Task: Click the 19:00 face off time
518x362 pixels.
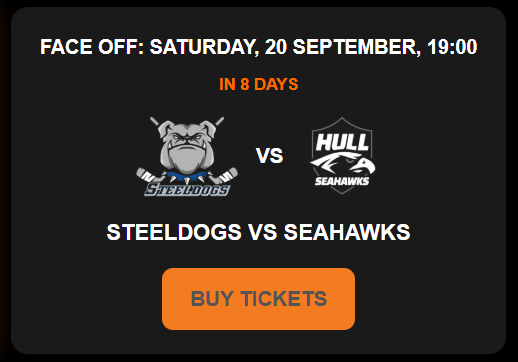Action: coord(452,47)
